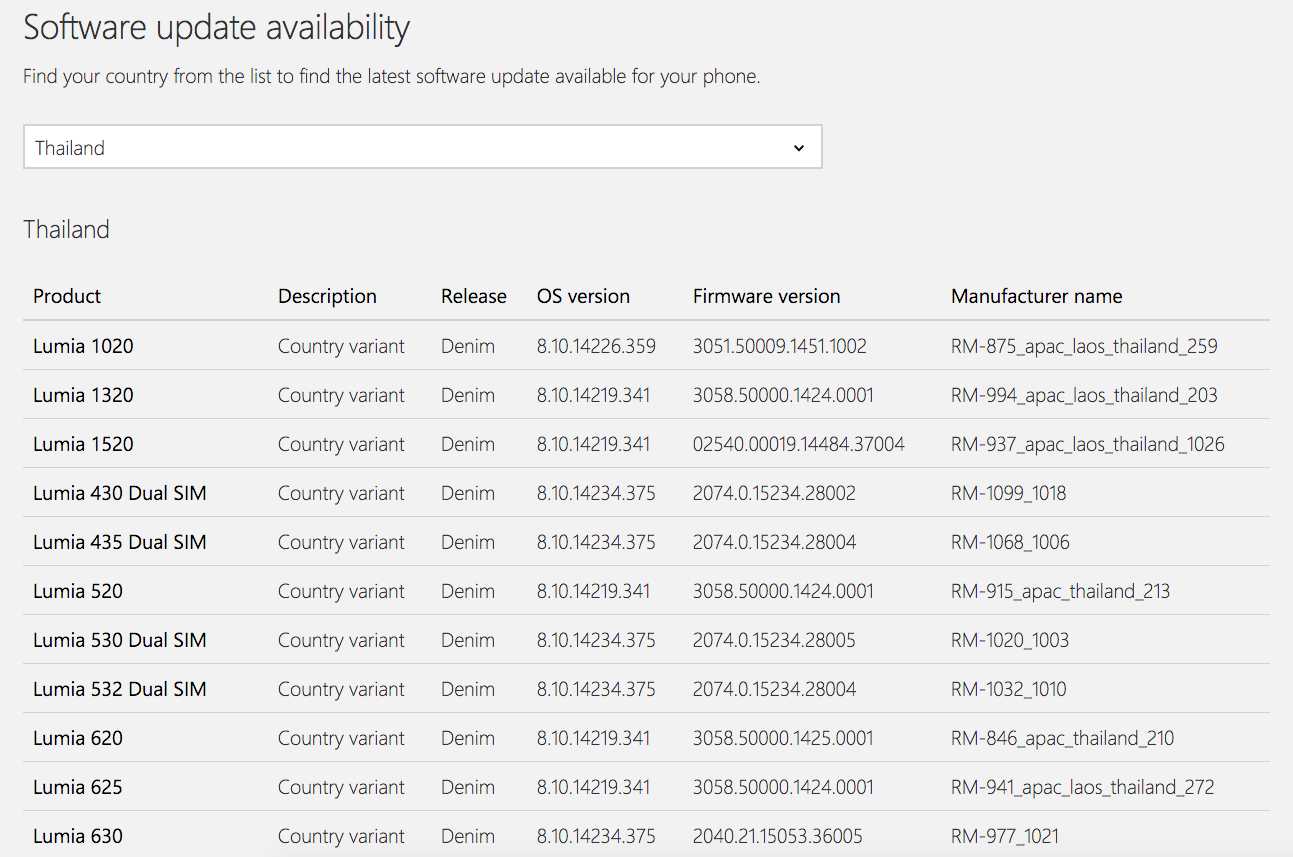This screenshot has width=1293, height=857.
Task: Click the Lumia 1520 firmware version value
Action: 798,444
